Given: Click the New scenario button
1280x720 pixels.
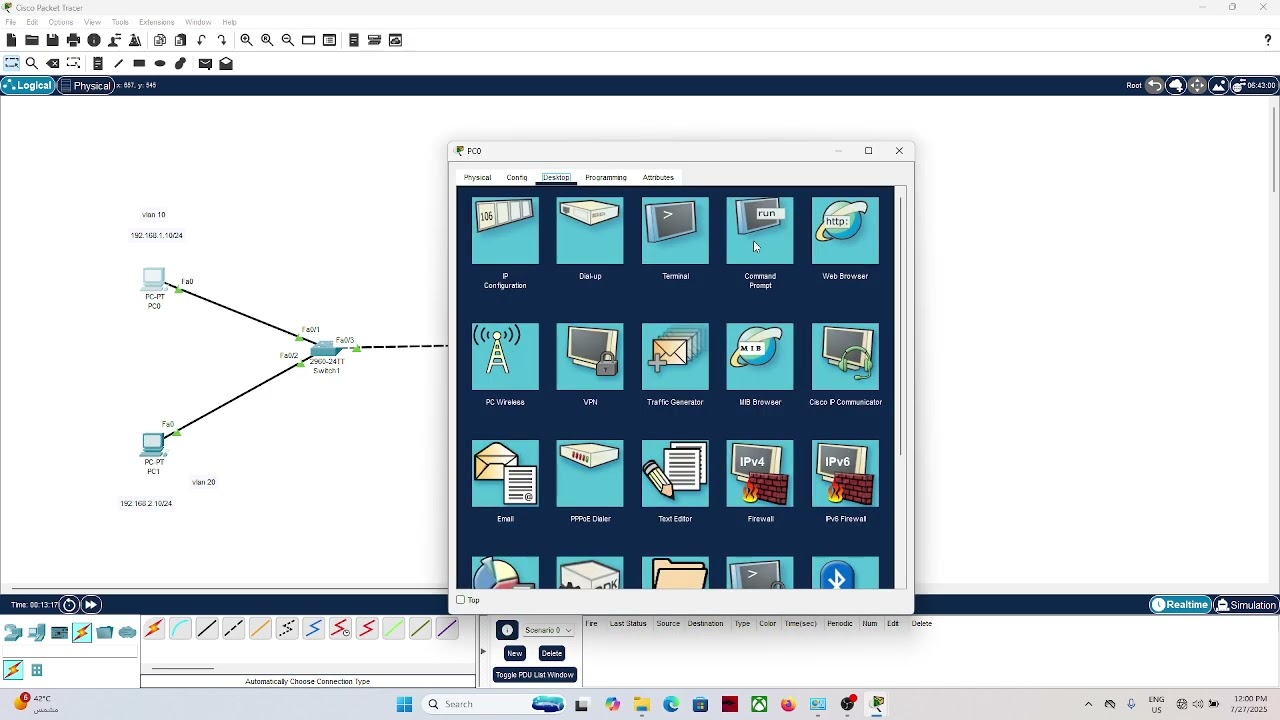Looking at the screenshot, I should click(x=514, y=653).
